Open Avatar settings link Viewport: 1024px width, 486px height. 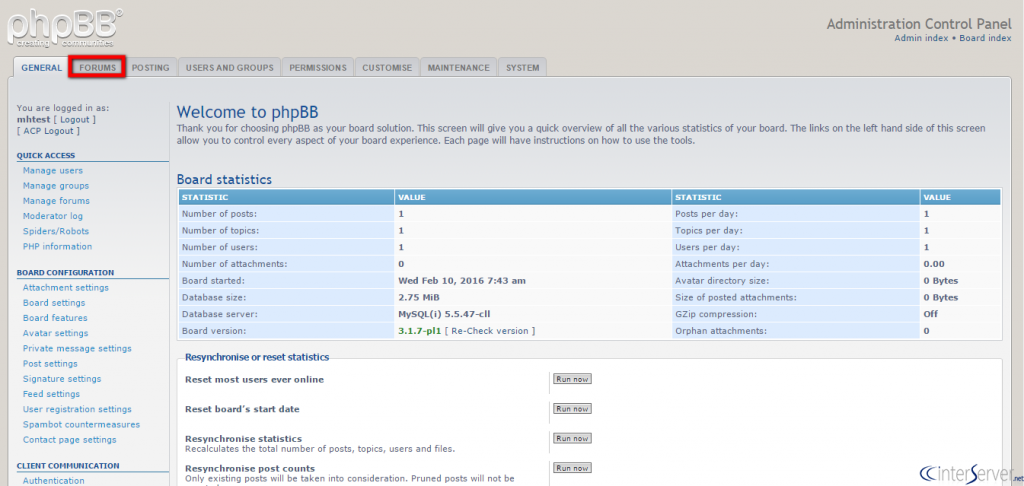(56, 333)
